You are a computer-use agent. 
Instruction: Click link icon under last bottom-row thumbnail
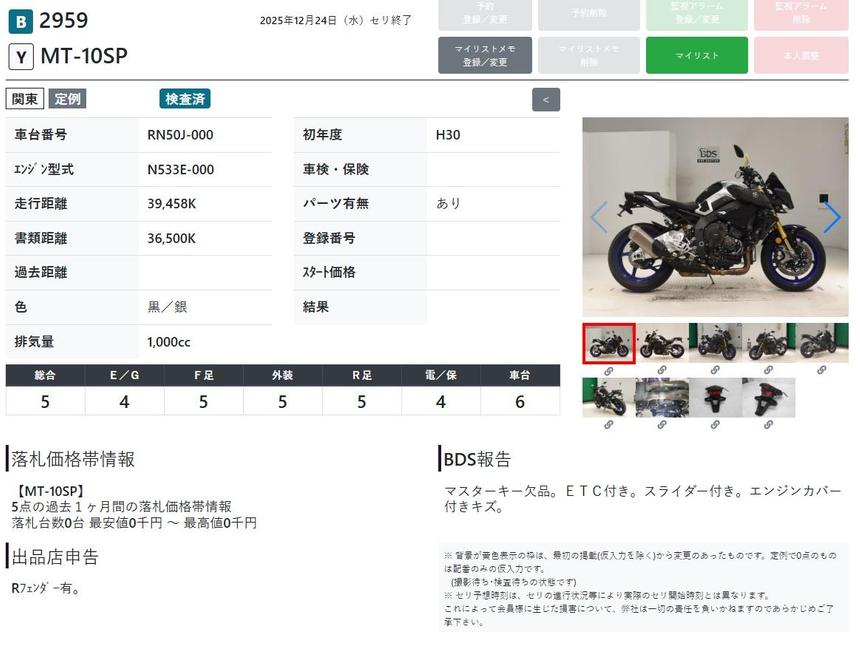768,425
